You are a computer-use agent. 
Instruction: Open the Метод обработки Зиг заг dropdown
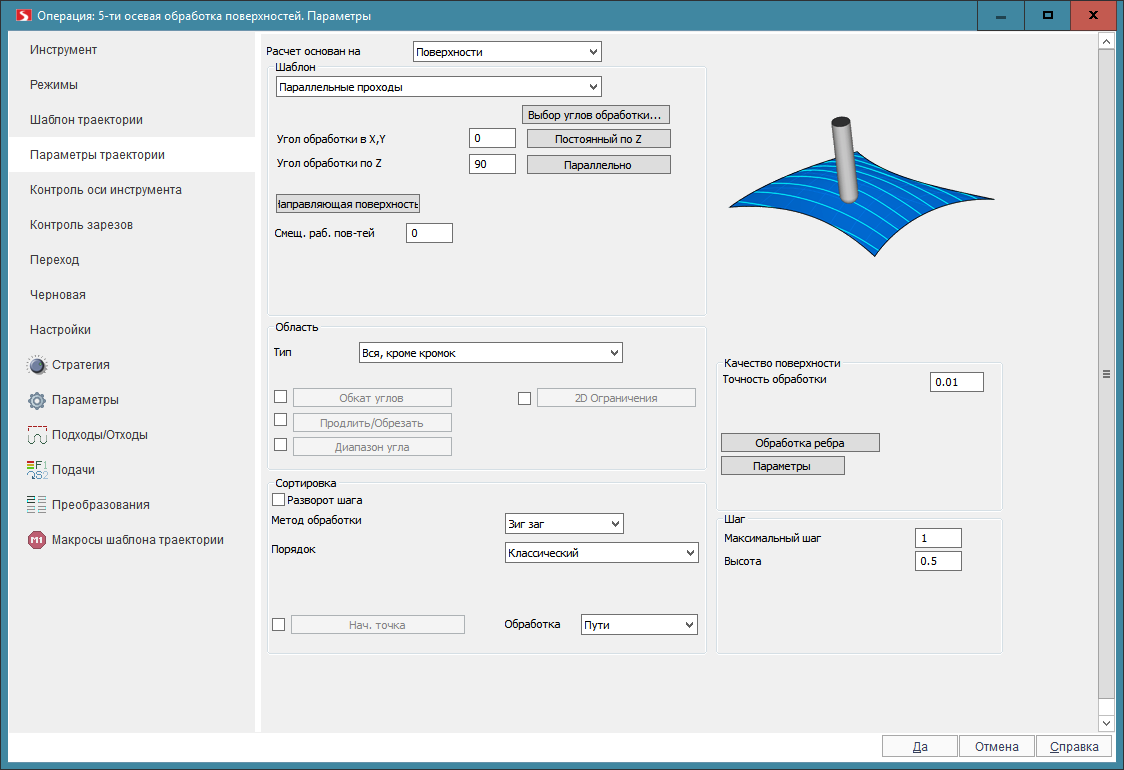pyautogui.click(x=564, y=524)
